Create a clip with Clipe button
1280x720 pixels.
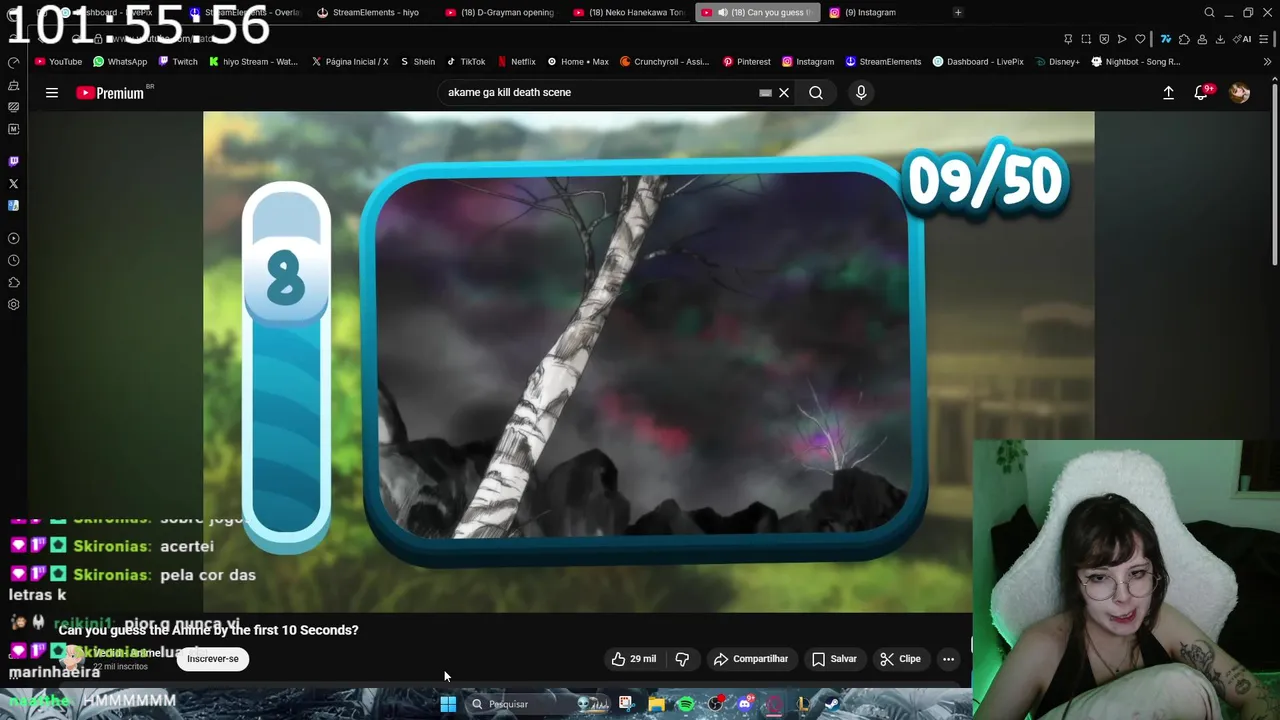click(900, 659)
